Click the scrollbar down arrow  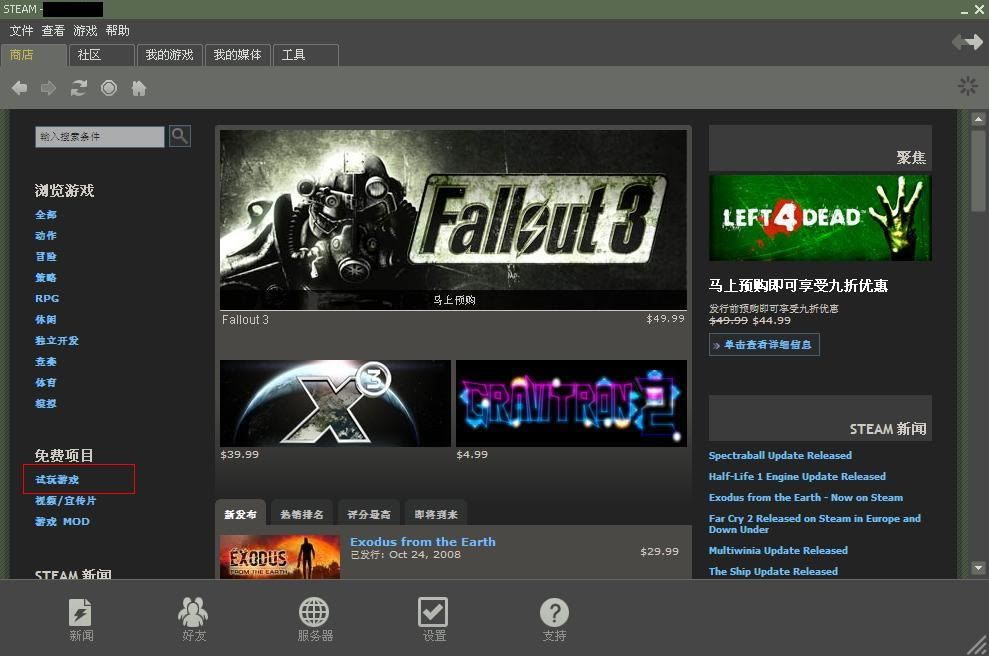pos(978,568)
